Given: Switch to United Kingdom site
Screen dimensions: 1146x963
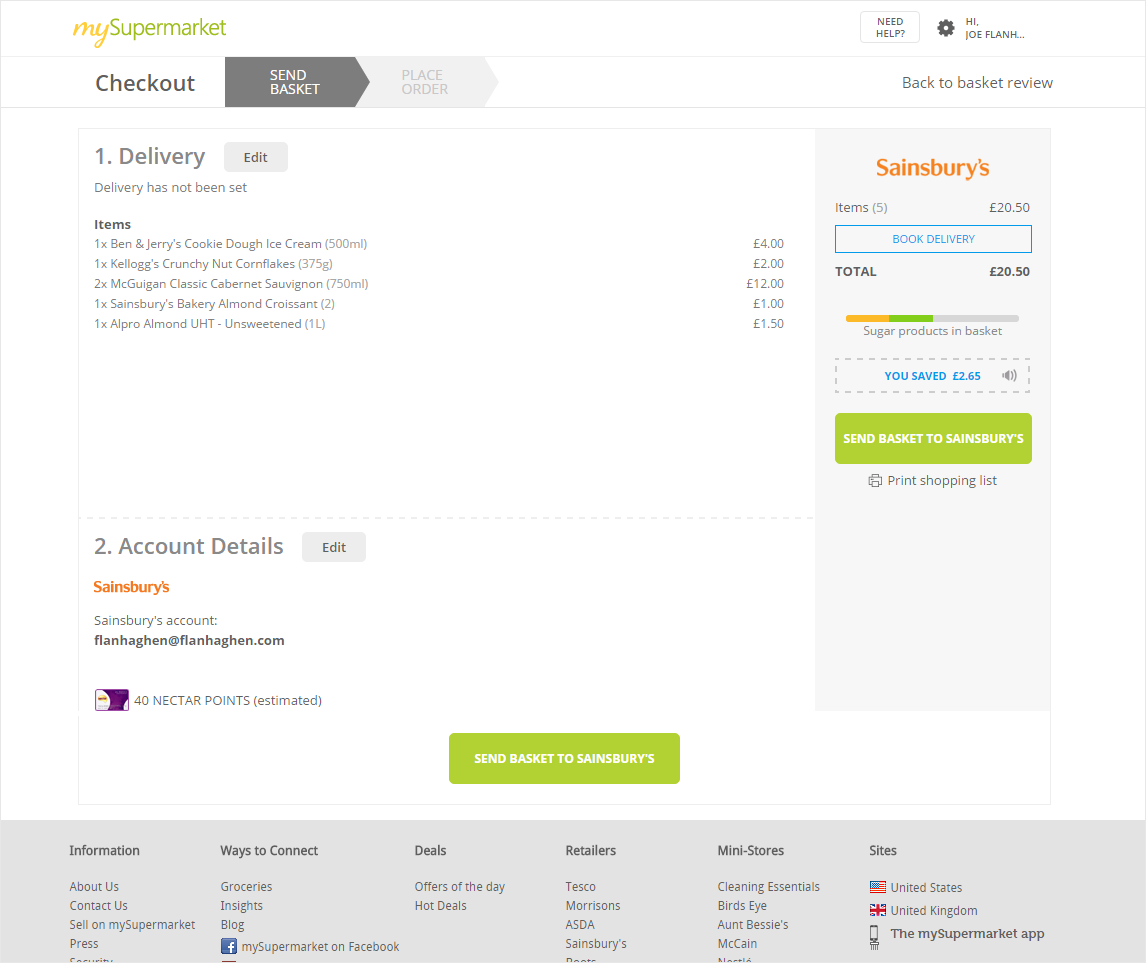Looking at the screenshot, I should point(934,910).
